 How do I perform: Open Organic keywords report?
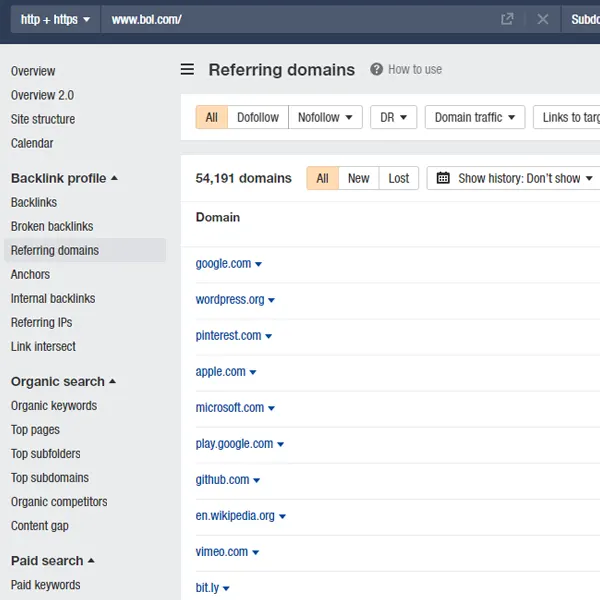pos(54,405)
